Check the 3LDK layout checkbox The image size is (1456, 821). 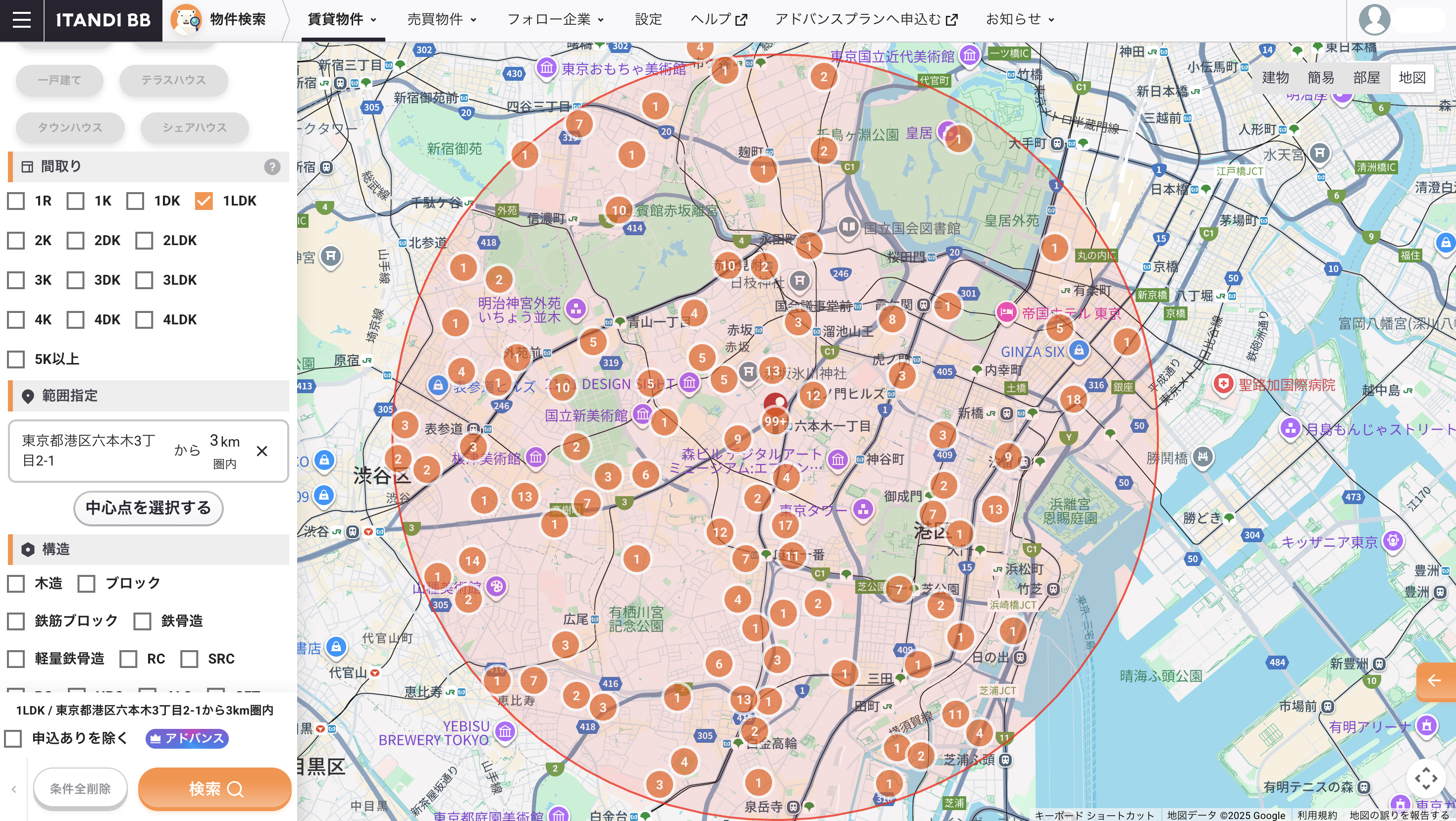(x=144, y=280)
